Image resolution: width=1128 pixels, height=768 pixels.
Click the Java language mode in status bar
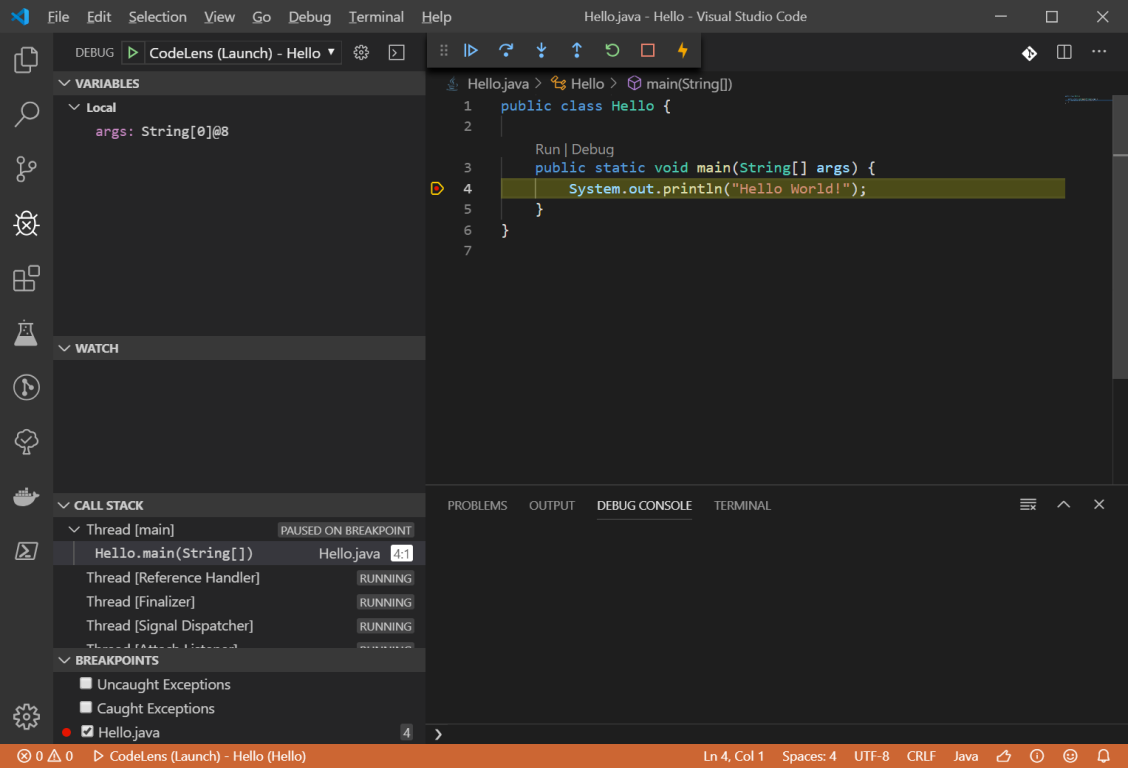(x=965, y=756)
